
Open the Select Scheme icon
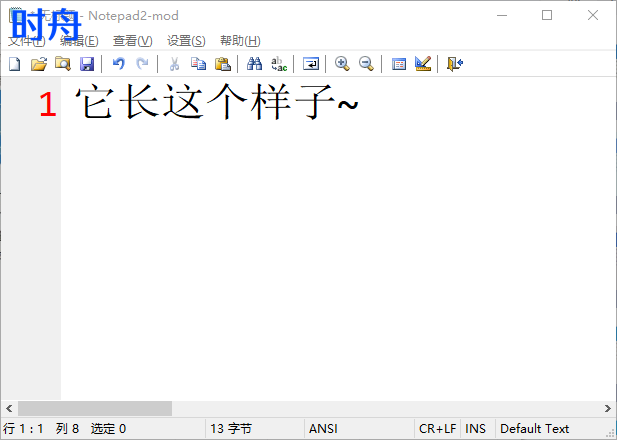tap(399, 63)
